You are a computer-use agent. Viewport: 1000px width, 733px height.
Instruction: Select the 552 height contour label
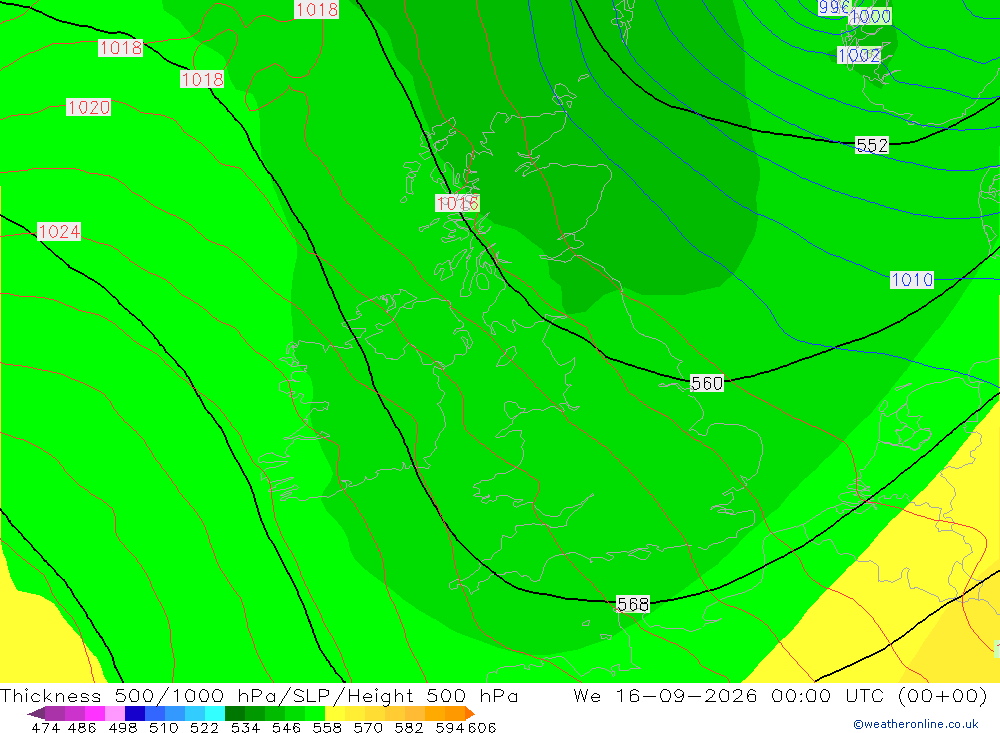[871, 145]
